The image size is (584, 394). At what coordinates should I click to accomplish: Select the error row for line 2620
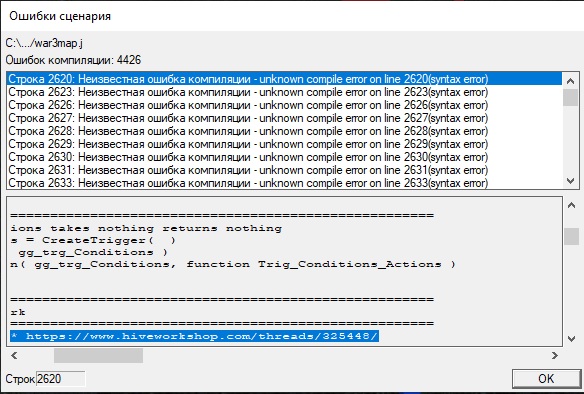pos(284,79)
